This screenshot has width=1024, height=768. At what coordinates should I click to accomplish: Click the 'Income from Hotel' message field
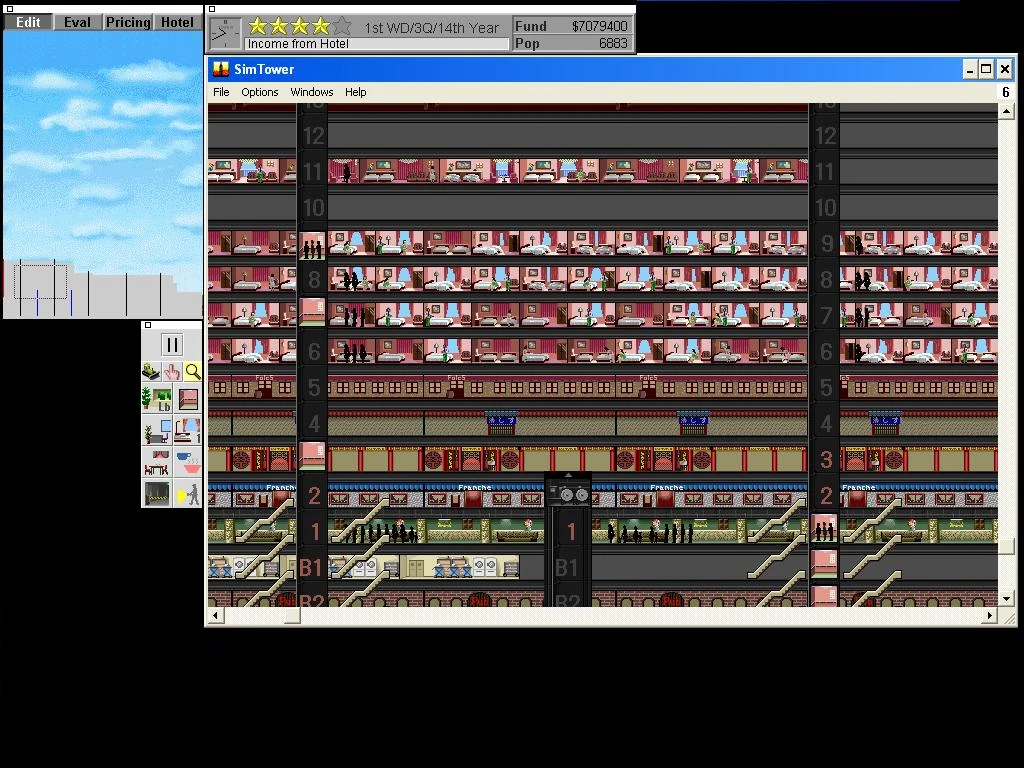click(376, 44)
